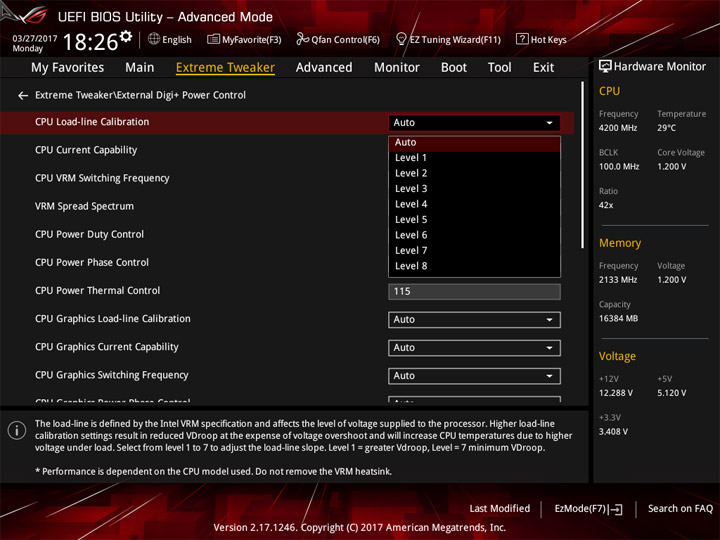Switch to EzMode(F7)
Image resolution: width=720 pixels, height=540 pixels.
coord(588,509)
